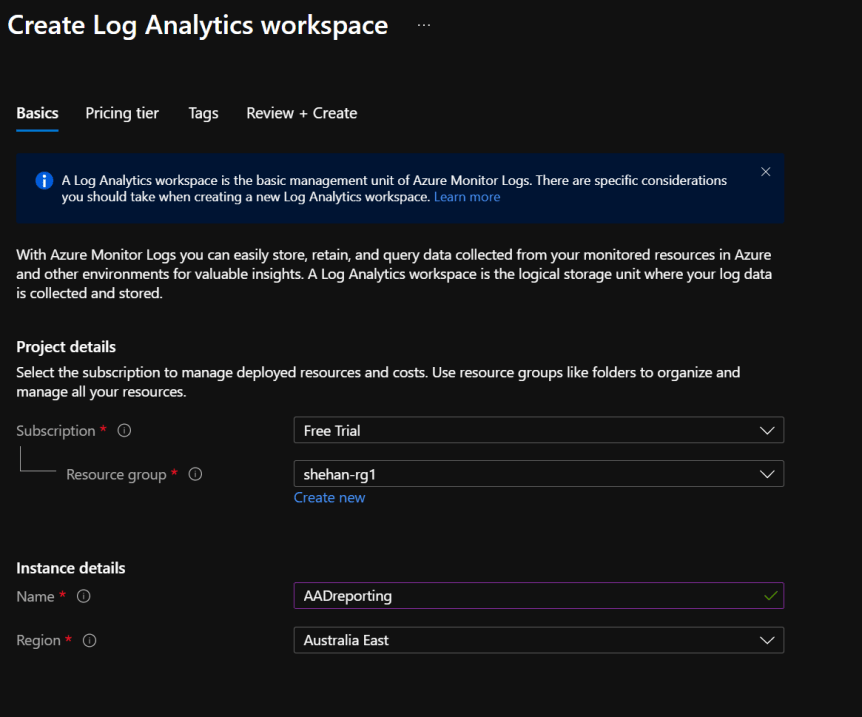The image size is (862, 717).
Task: Click the Project details heading
Action: tap(66, 347)
